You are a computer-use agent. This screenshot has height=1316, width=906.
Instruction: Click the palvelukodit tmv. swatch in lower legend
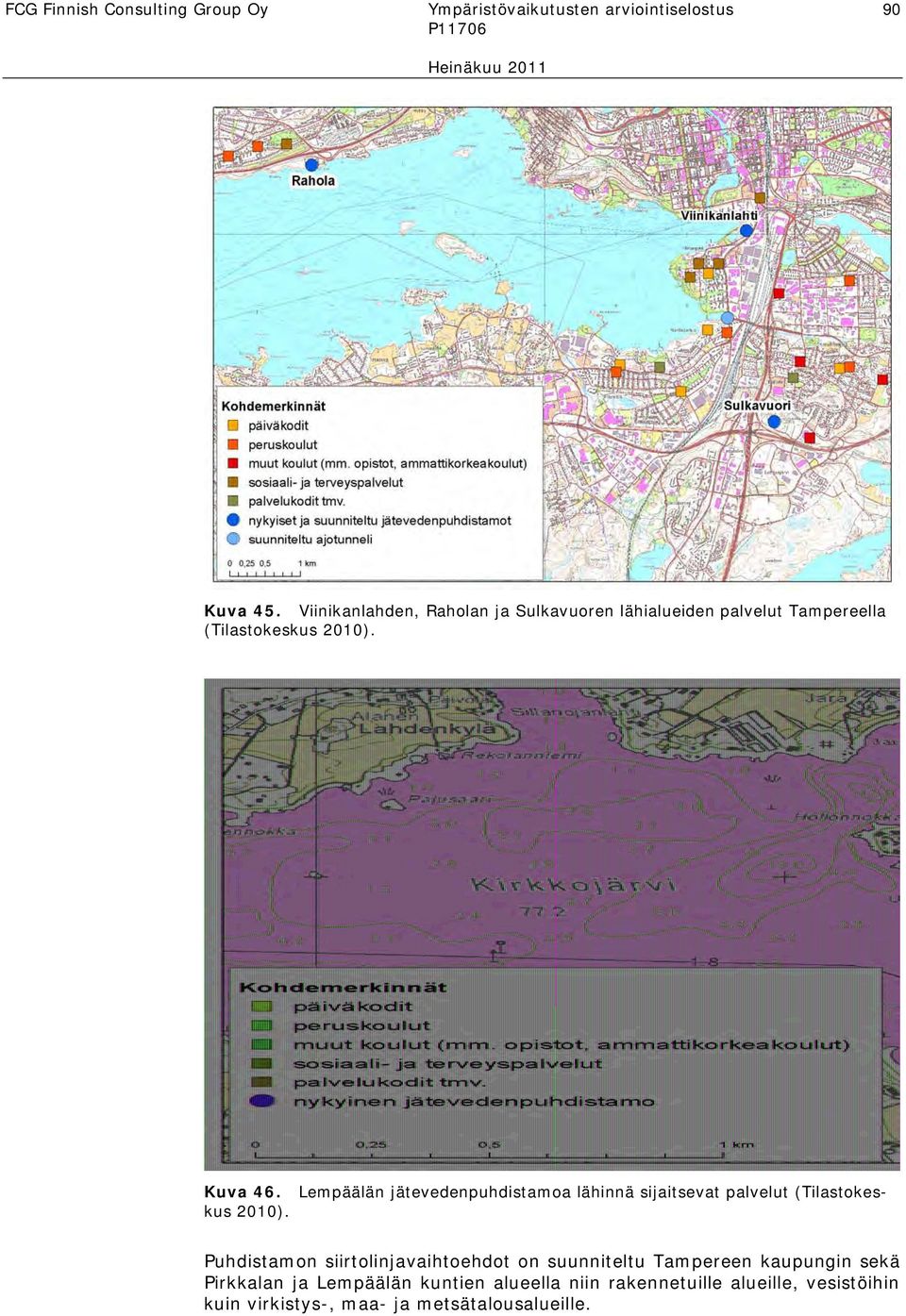click(261, 1082)
